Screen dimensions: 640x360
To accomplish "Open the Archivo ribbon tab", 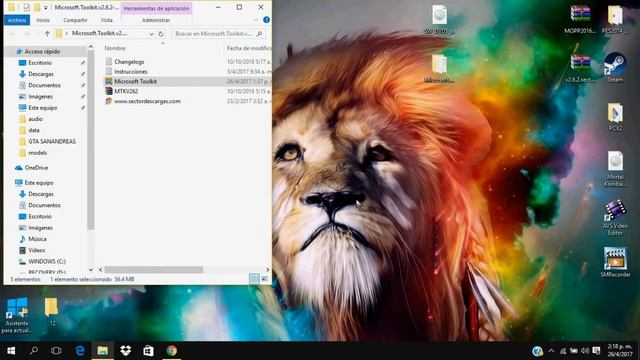I will point(17,20).
